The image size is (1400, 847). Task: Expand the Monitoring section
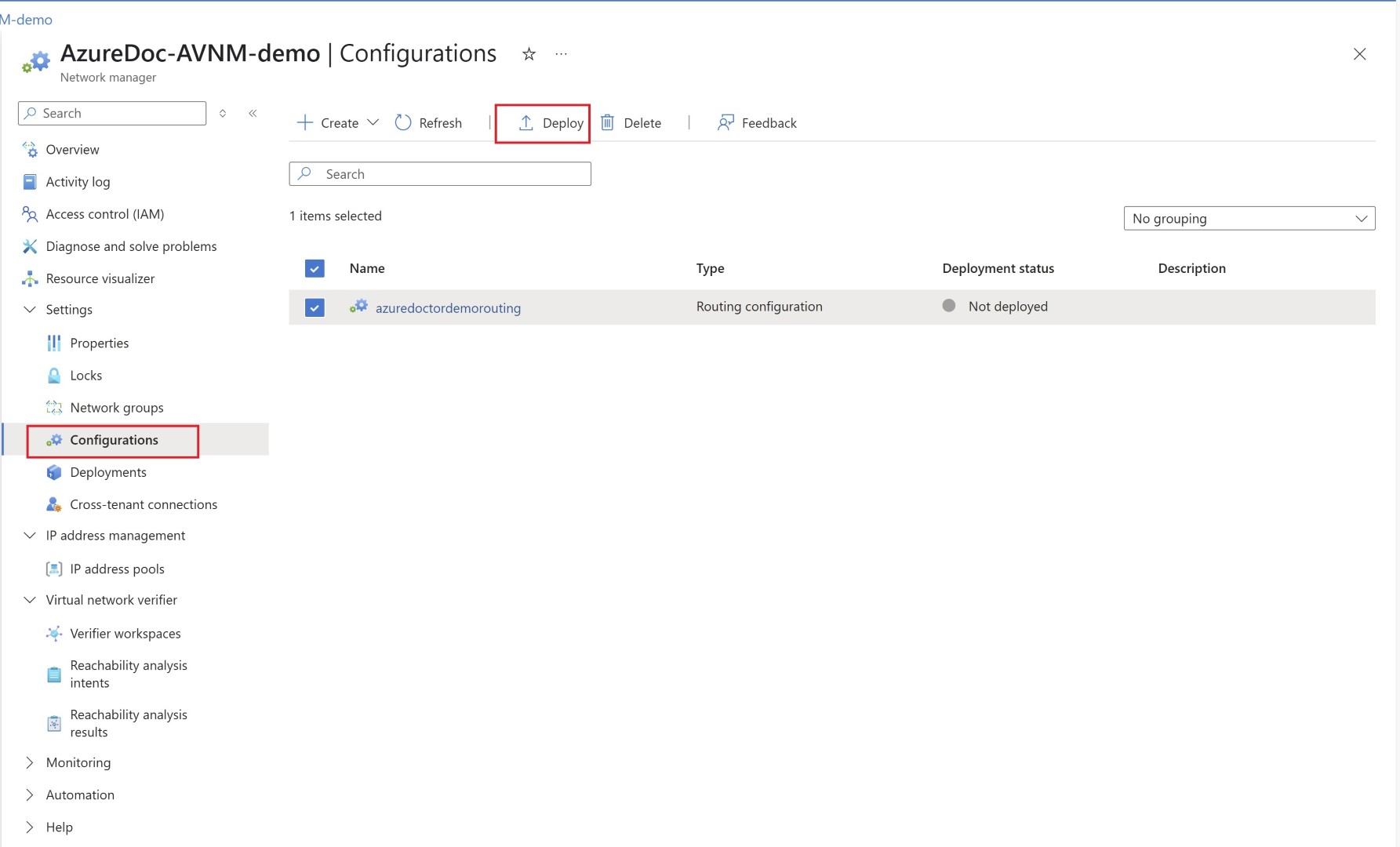pyautogui.click(x=30, y=762)
